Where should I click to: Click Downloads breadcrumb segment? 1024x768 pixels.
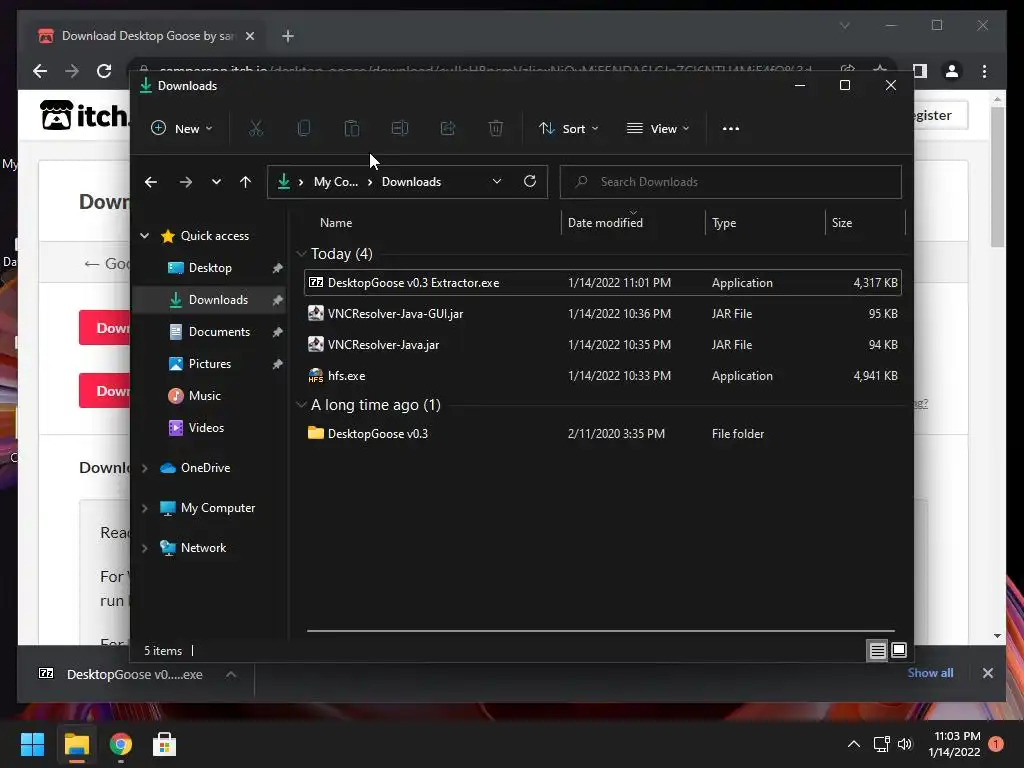[x=411, y=182]
